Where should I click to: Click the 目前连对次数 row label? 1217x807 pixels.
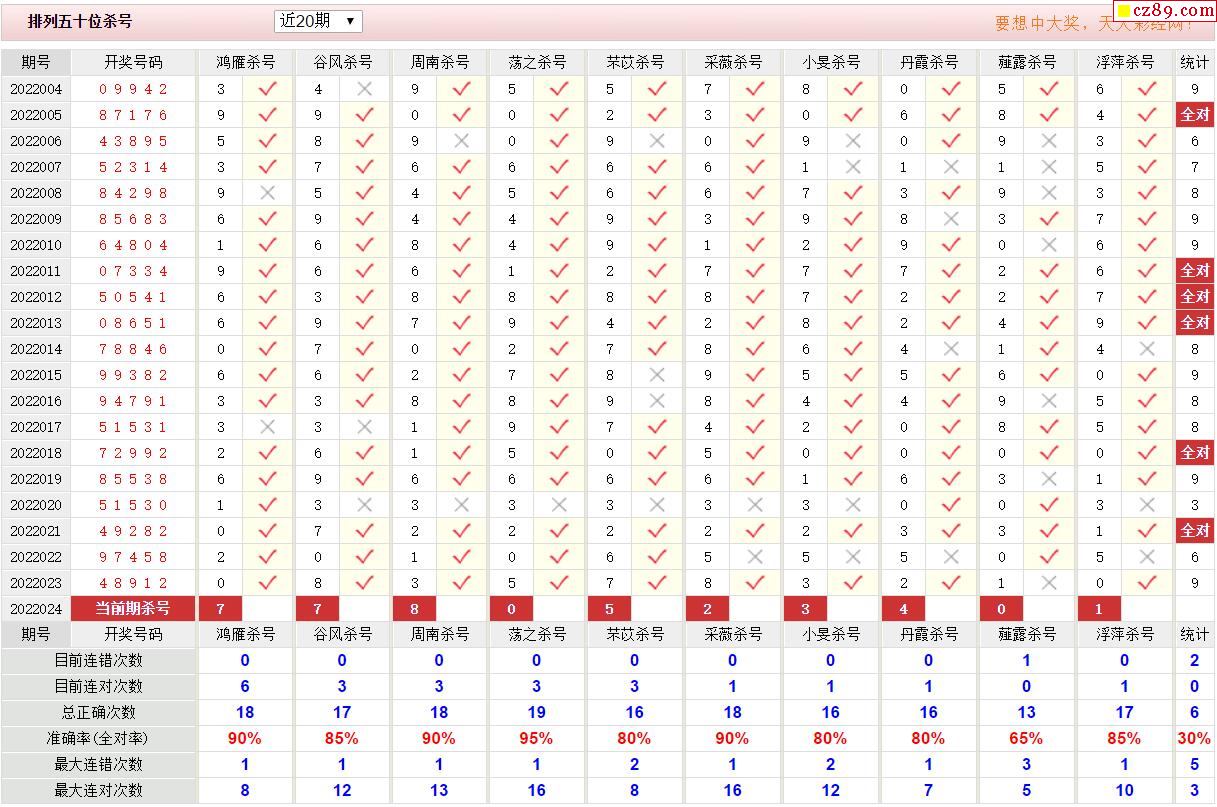point(99,686)
